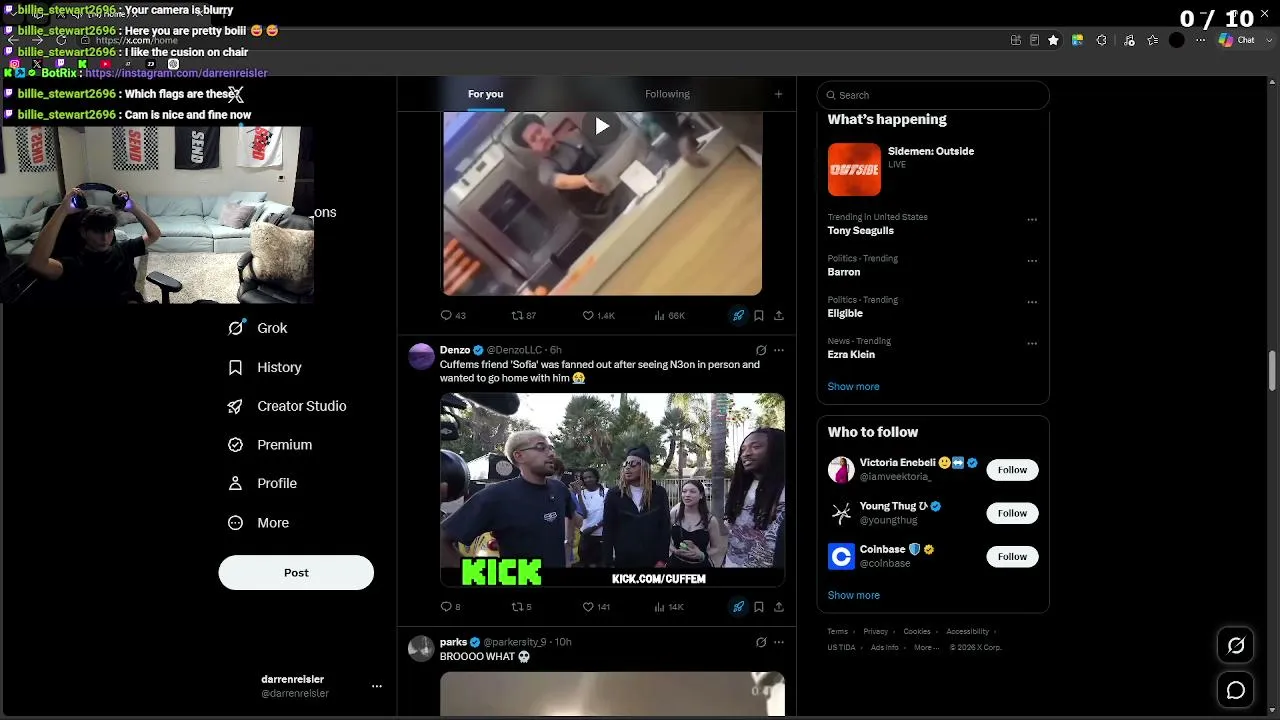The image size is (1280, 720).
Task: Open options for the Tony Seagulls trend
Action: 1032,220
